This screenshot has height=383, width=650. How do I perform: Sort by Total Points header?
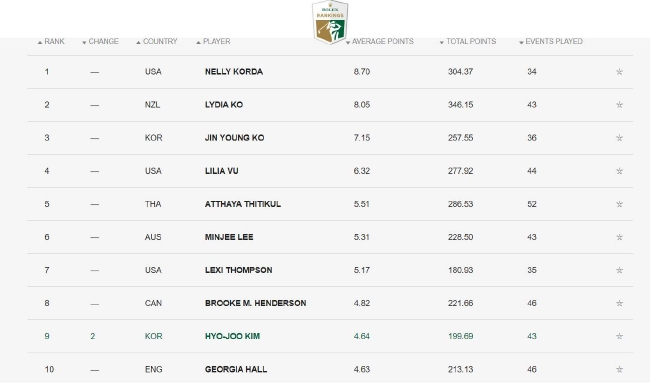coord(468,41)
